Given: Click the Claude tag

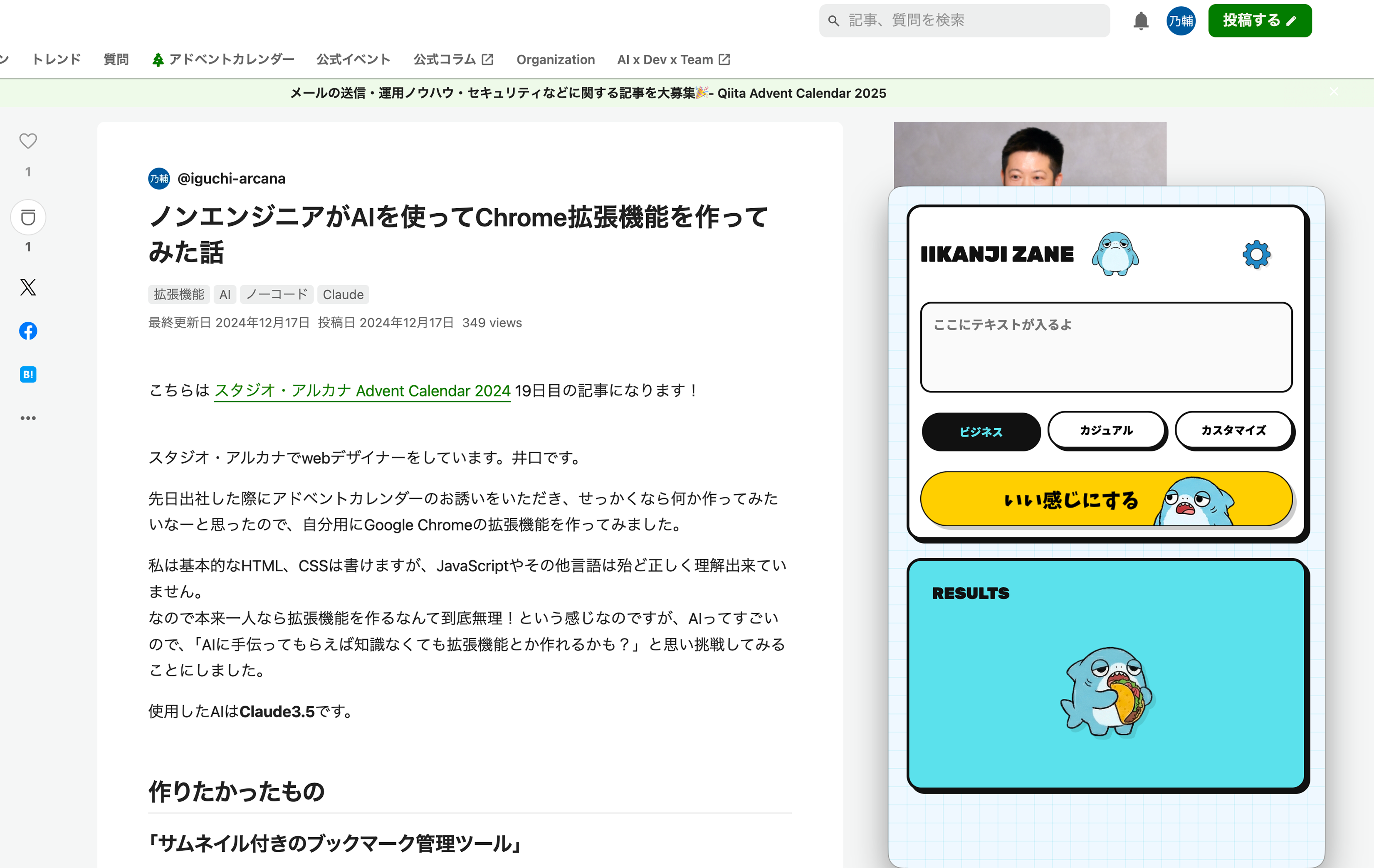Looking at the screenshot, I should coord(343,294).
